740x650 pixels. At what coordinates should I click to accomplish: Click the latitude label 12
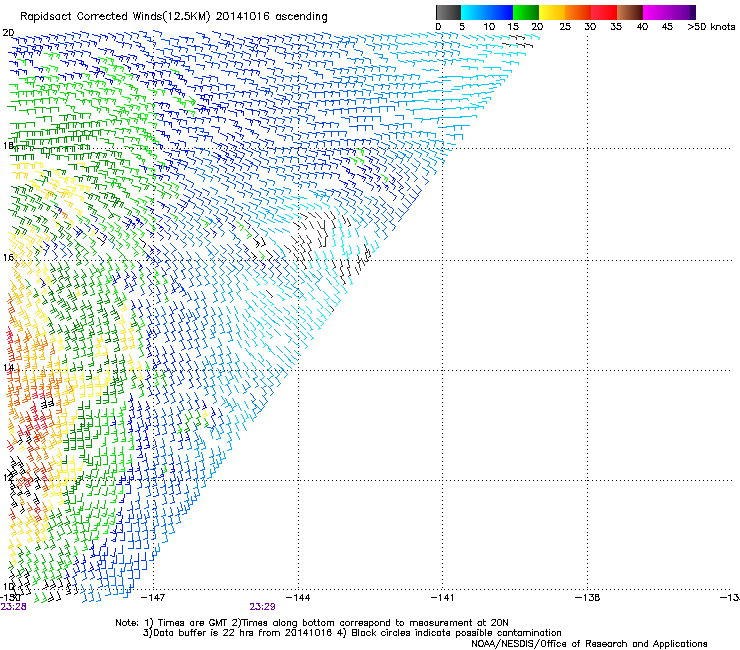click(x=8, y=477)
